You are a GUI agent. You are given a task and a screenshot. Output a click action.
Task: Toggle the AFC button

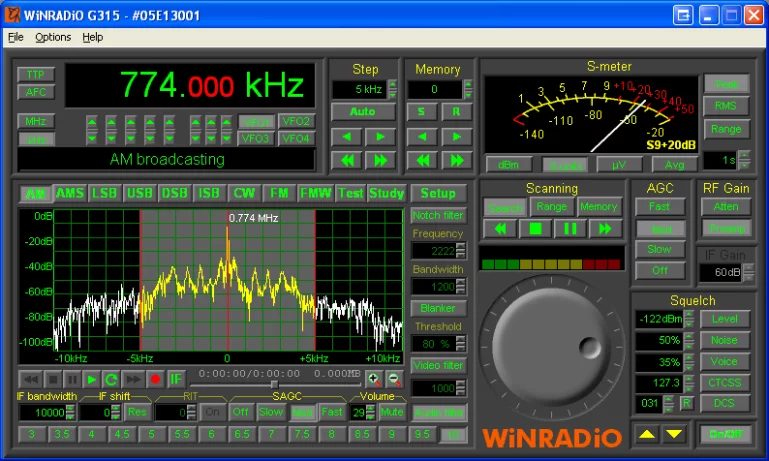click(x=36, y=92)
